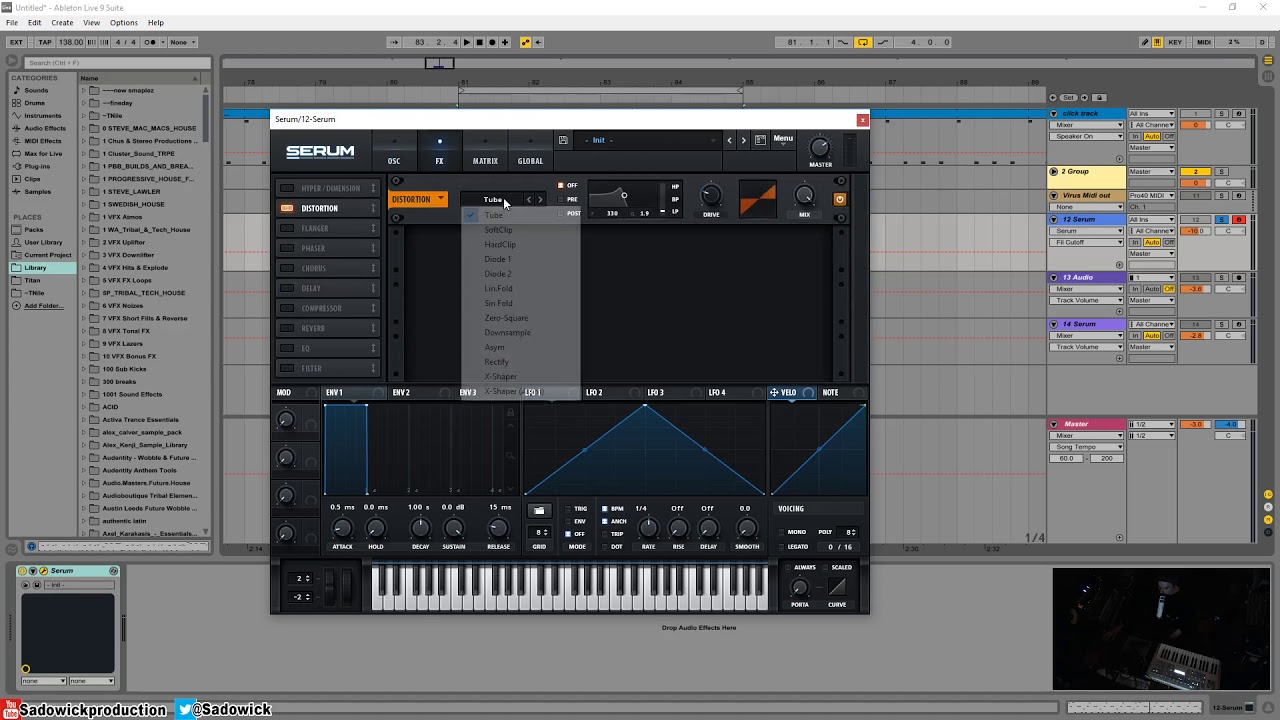Set distortion filter to POST
The height and width of the screenshot is (720, 1280).
[x=561, y=213]
